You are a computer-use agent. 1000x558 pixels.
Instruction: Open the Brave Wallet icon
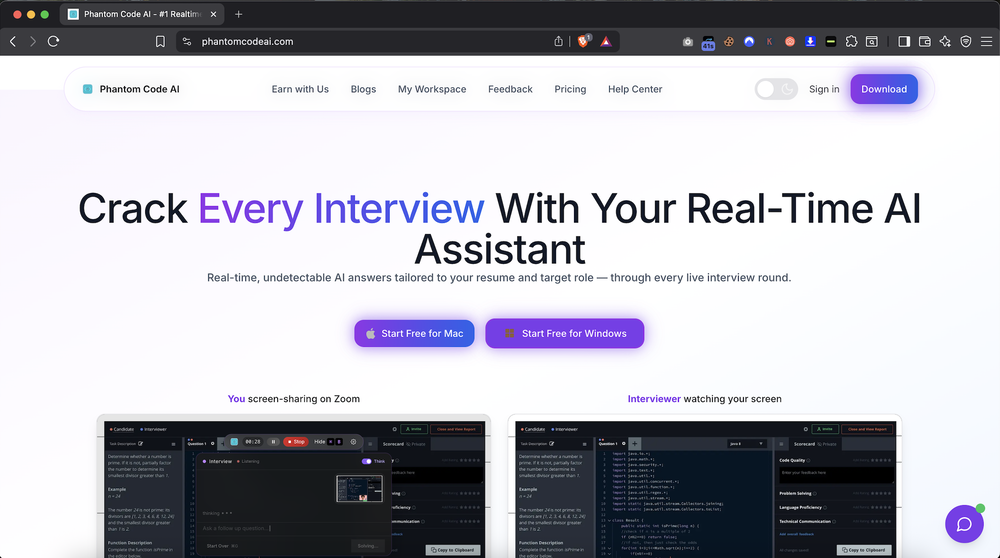(x=925, y=41)
